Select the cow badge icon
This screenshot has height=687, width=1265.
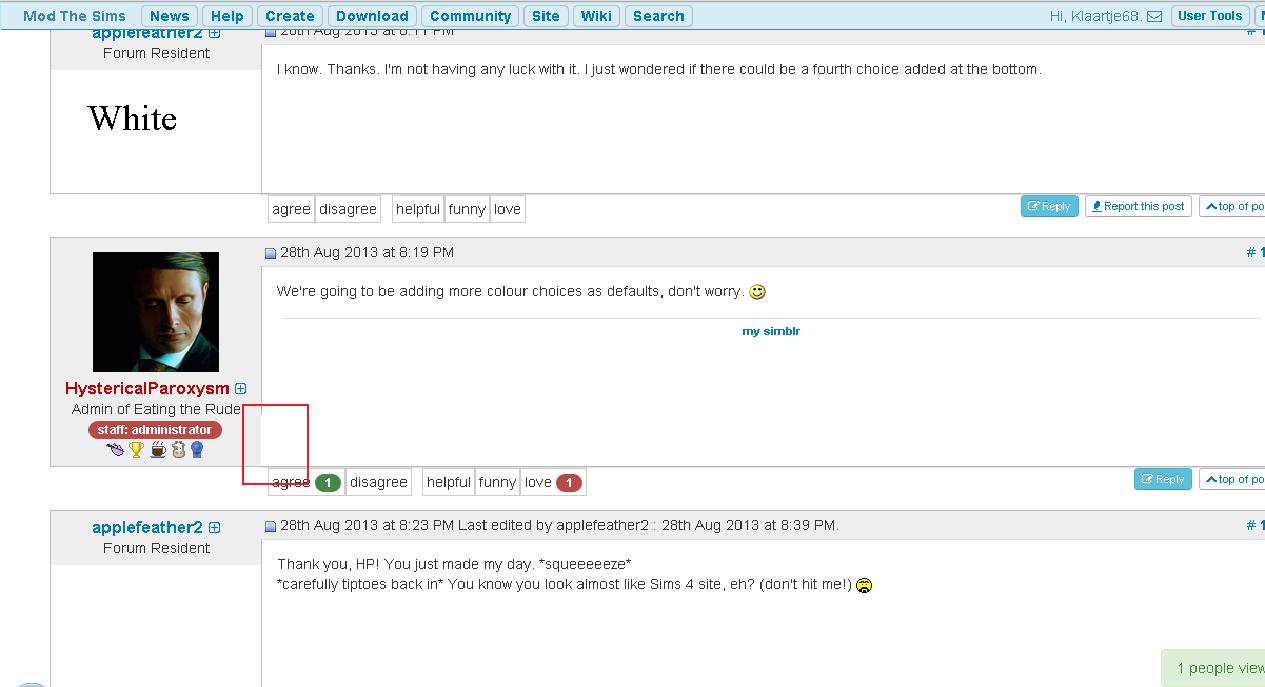(x=177, y=449)
